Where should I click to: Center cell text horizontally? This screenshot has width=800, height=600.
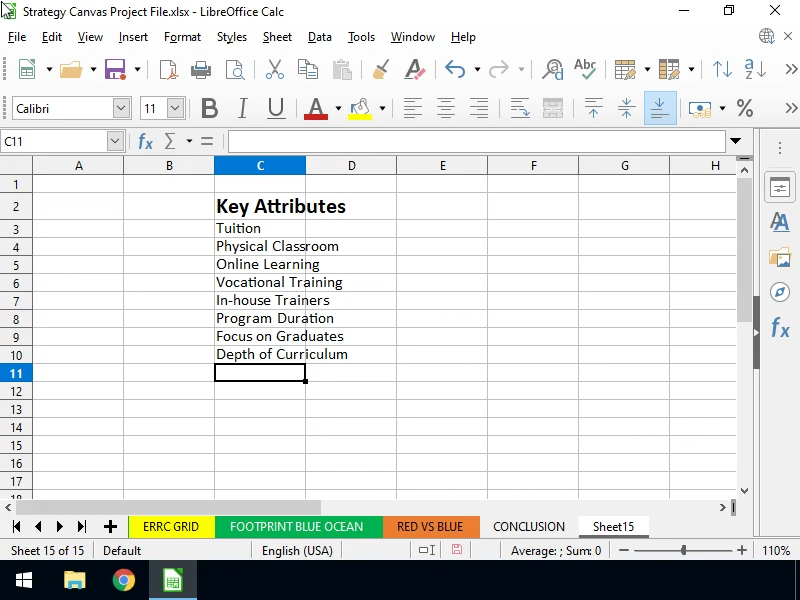click(446, 109)
